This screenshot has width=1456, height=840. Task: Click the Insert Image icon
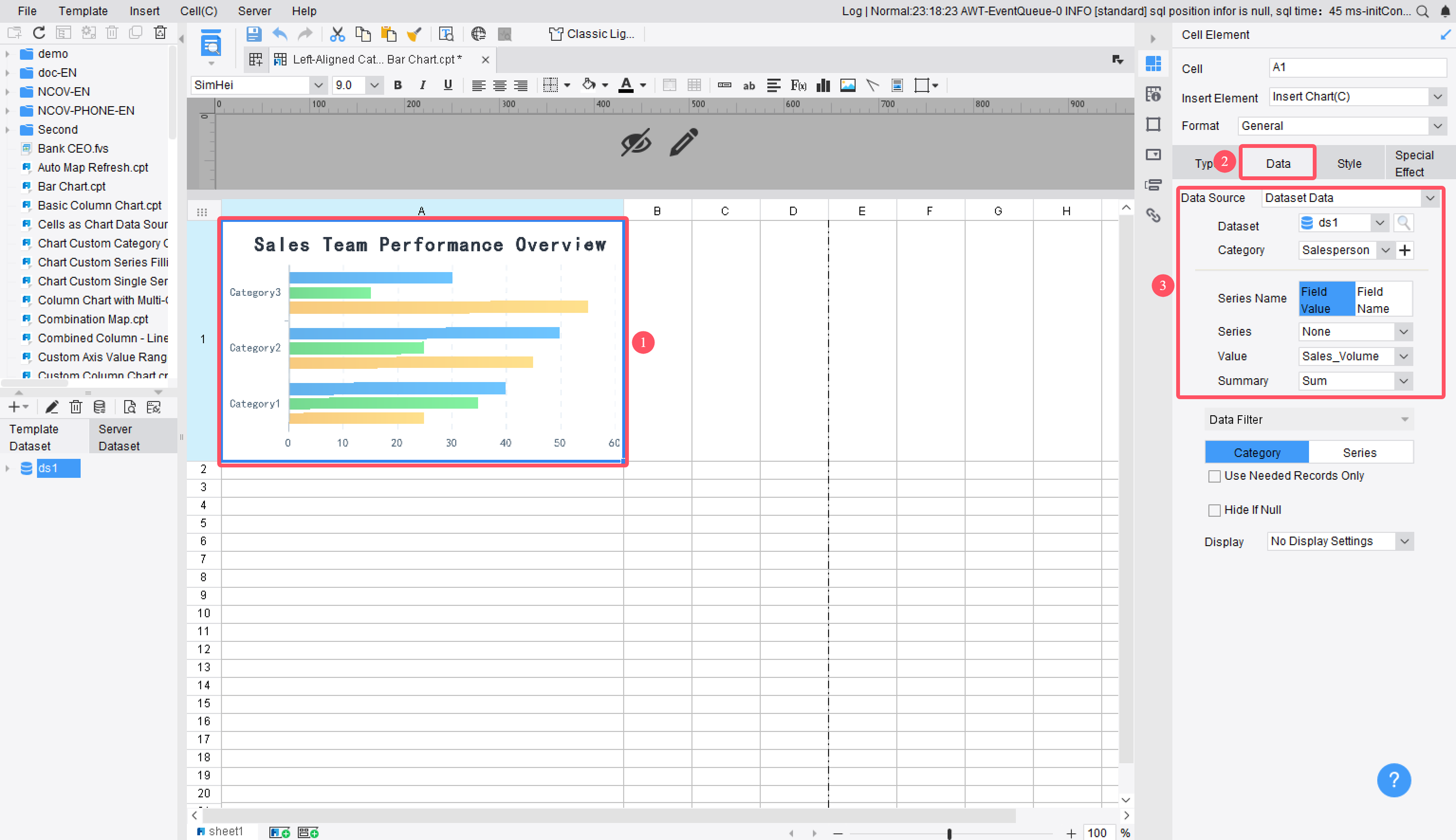click(x=848, y=85)
